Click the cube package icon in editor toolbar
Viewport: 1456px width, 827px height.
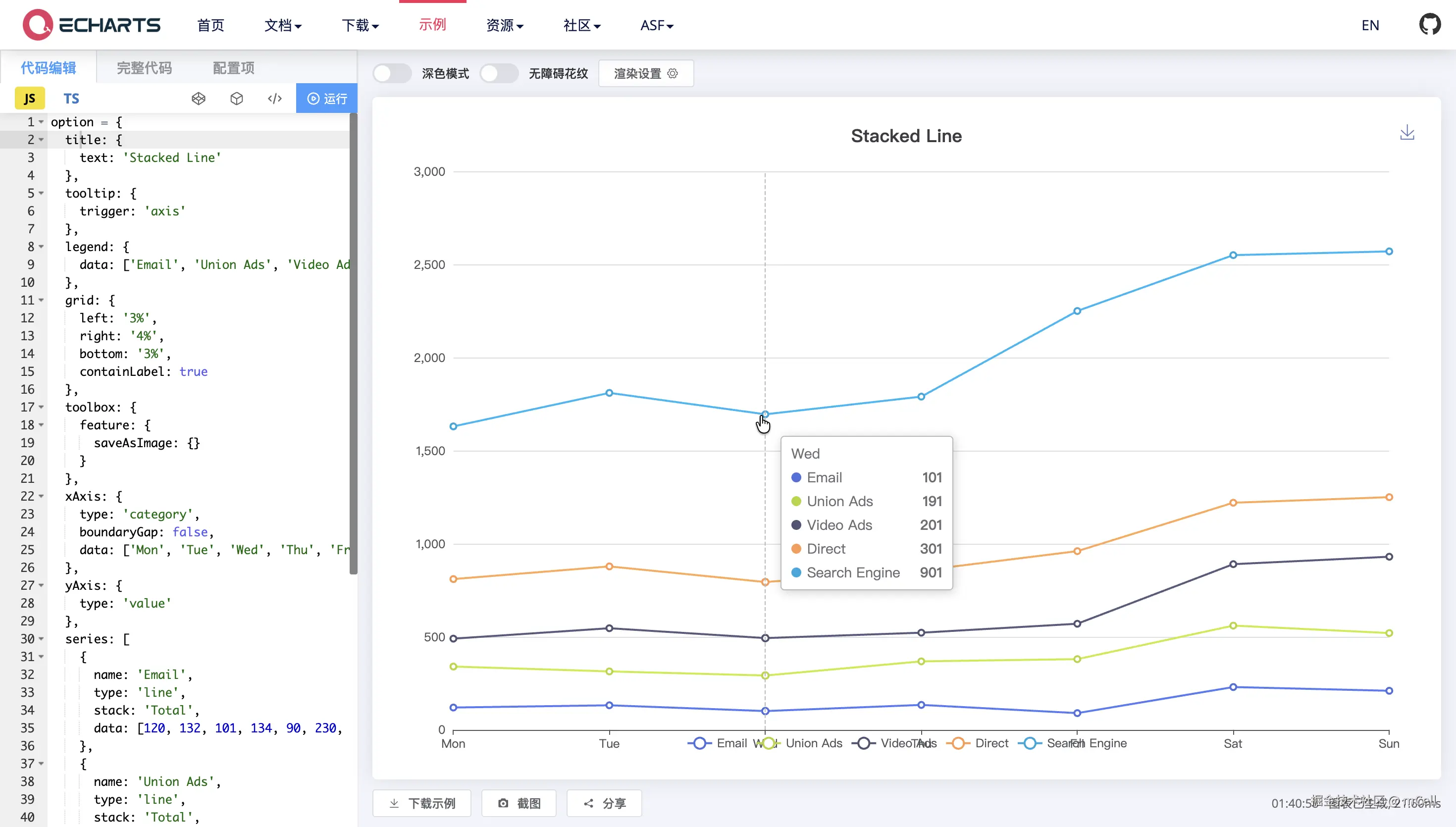(237, 99)
